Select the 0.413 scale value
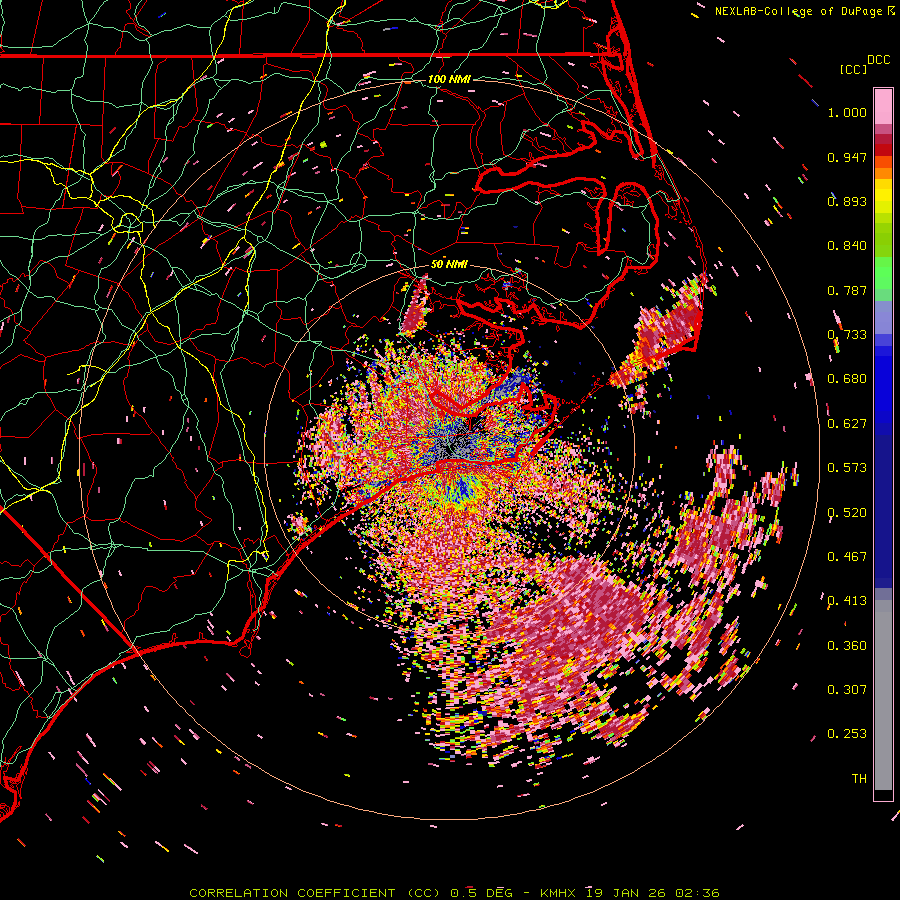The height and width of the screenshot is (900, 900). (847, 601)
